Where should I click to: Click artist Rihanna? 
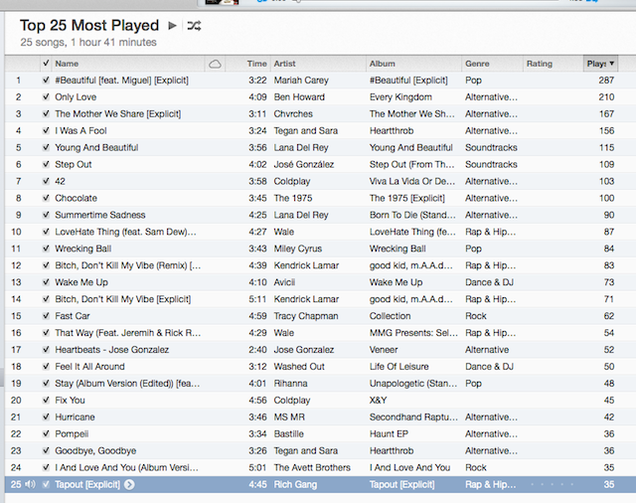coord(290,383)
